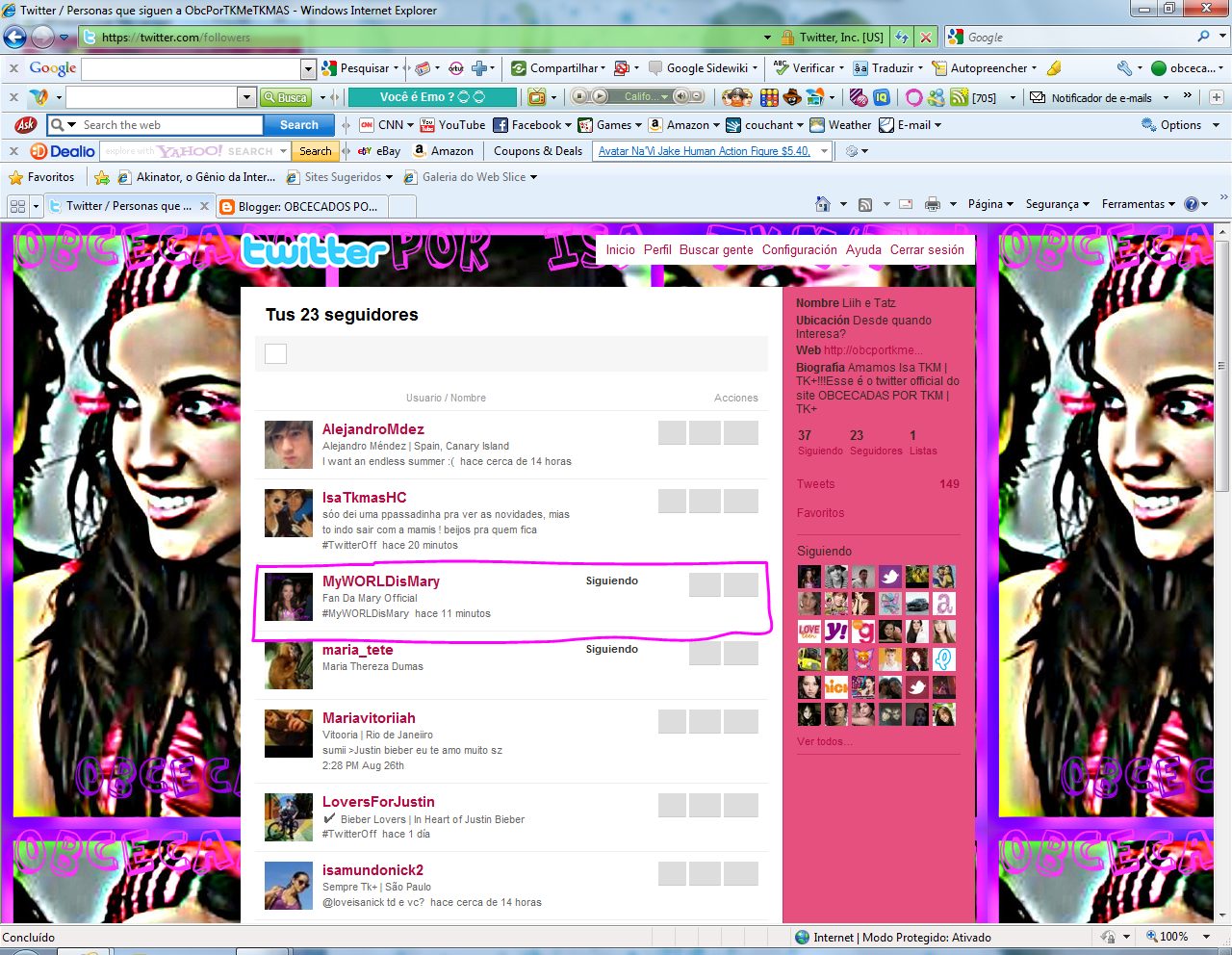Image resolution: width=1232 pixels, height=955 pixels.
Task: Open the blue Help question mark icon
Action: pos(1192,204)
